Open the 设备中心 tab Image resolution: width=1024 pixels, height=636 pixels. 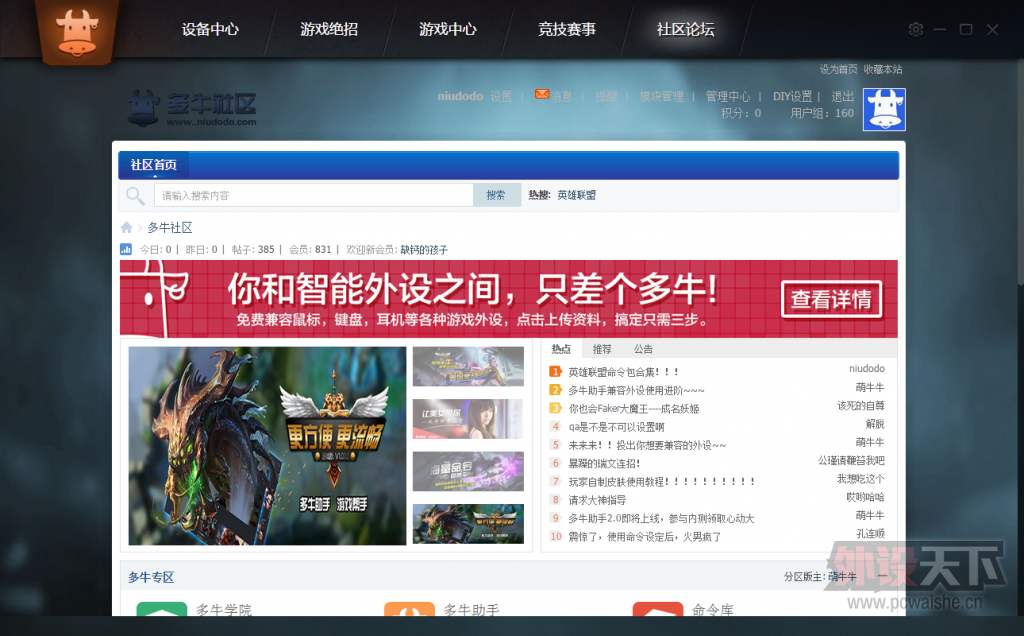(x=210, y=29)
